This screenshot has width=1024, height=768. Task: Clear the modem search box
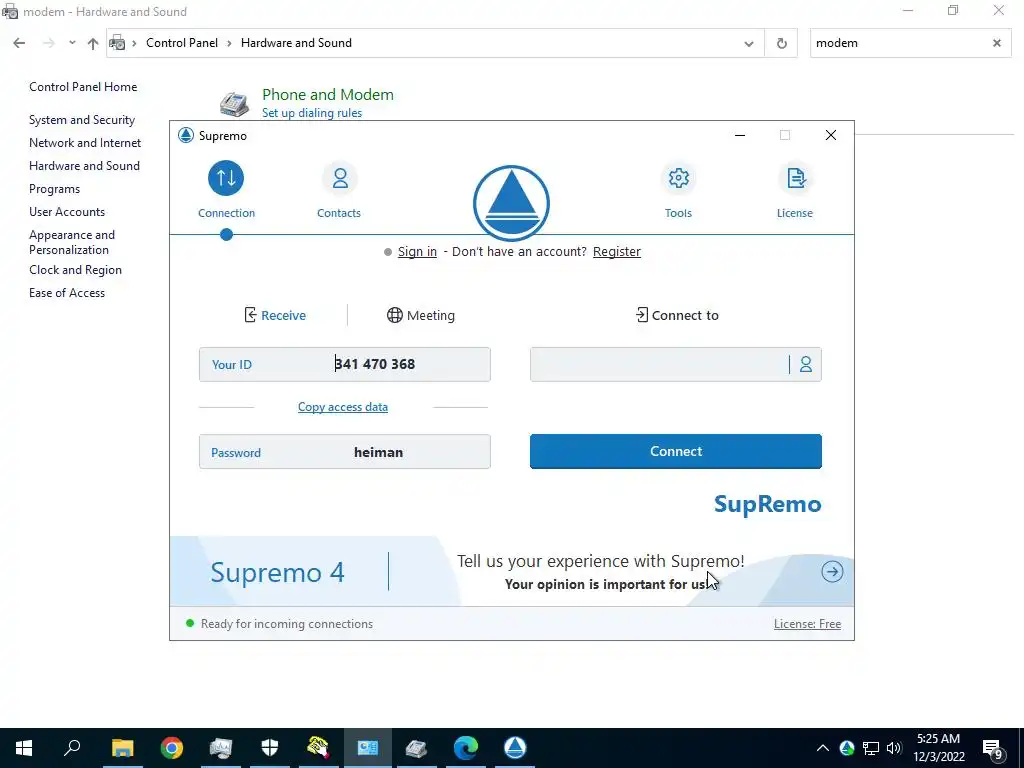point(997,43)
